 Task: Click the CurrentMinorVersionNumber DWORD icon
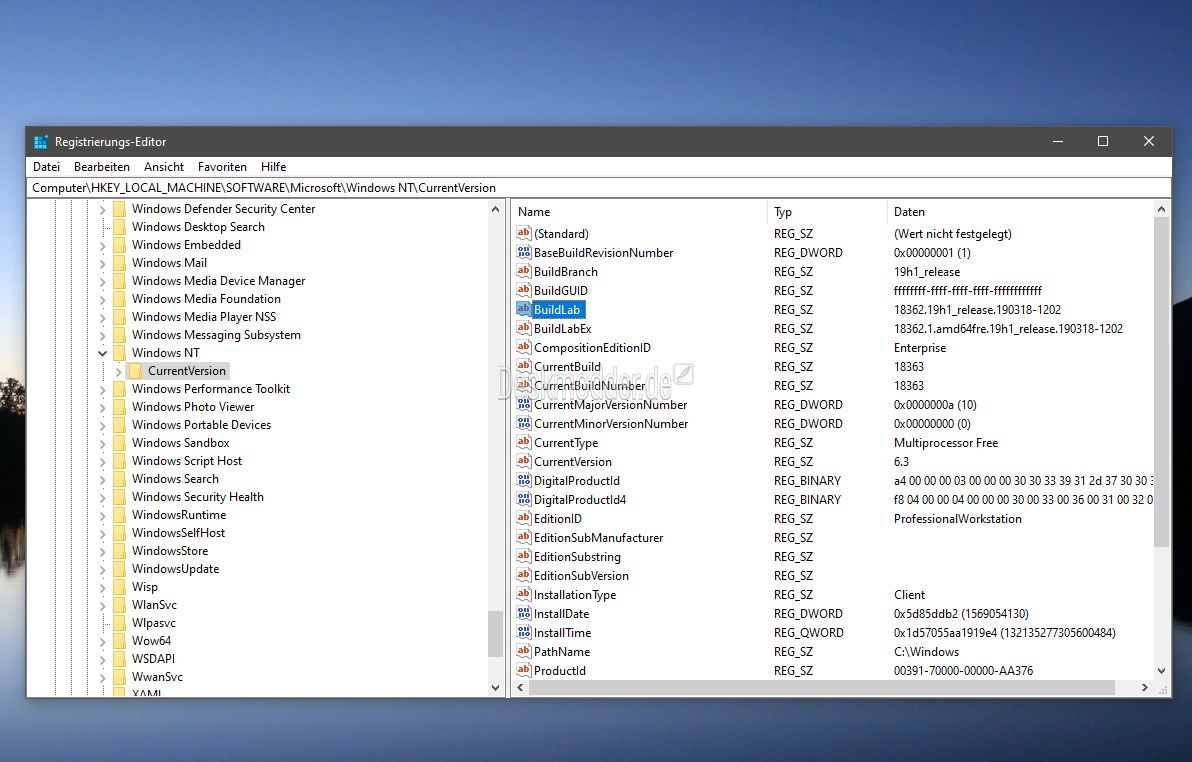coord(523,424)
